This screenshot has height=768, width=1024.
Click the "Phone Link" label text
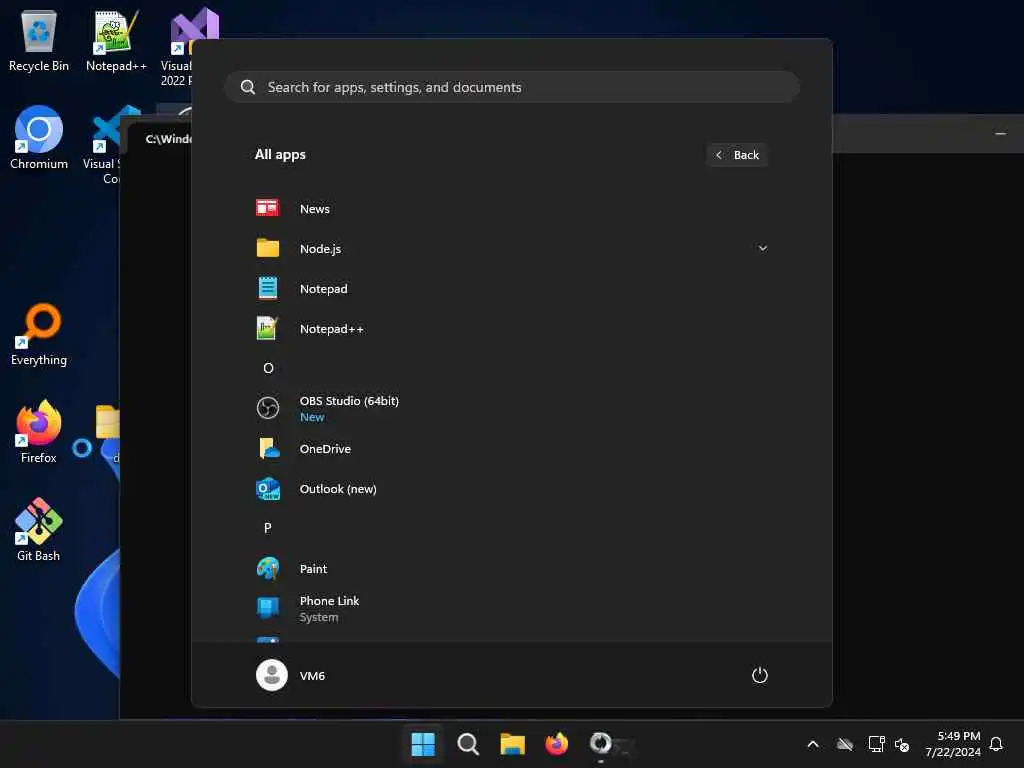tap(329, 601)
